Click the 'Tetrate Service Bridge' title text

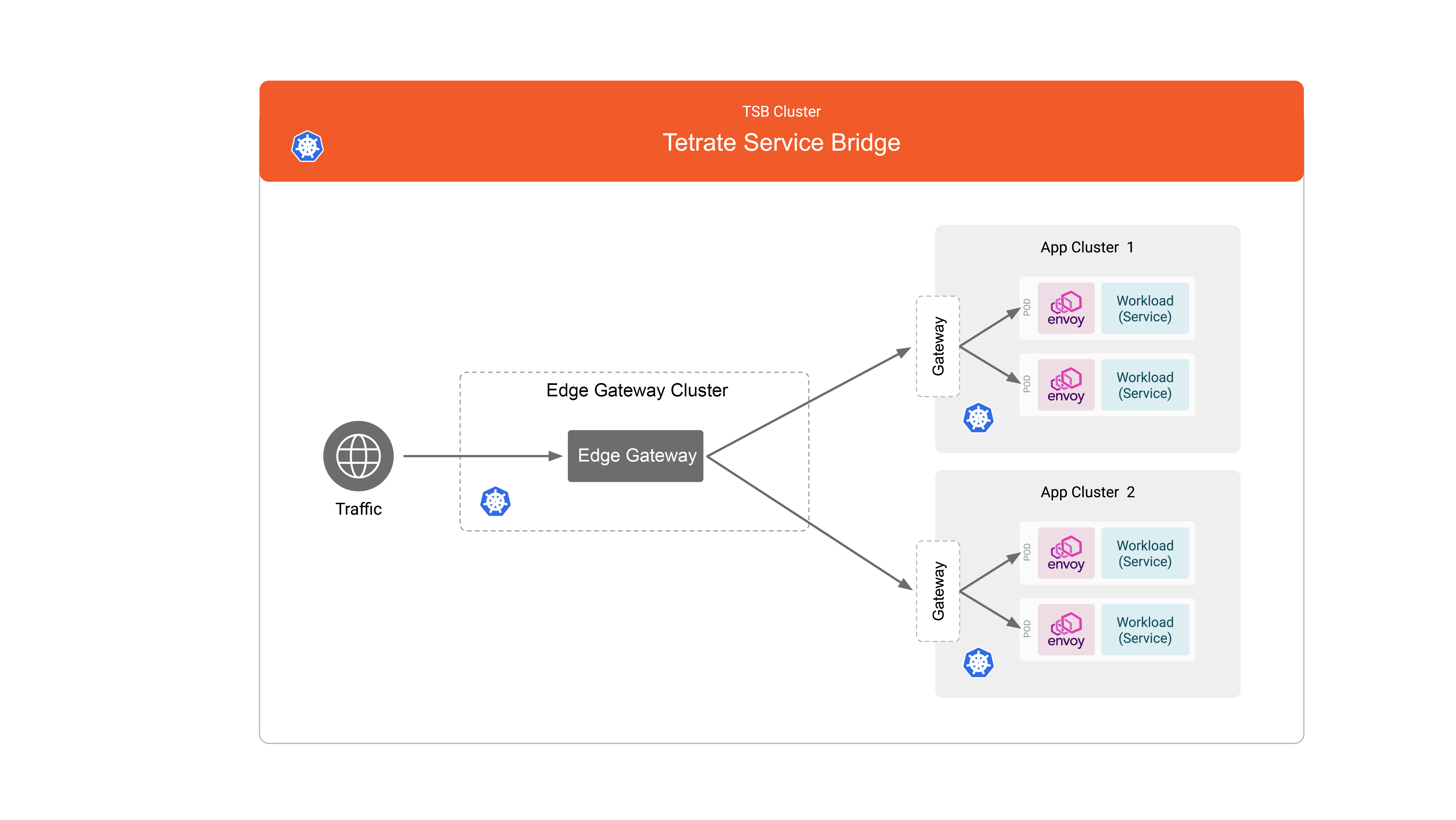coord(781,142)
